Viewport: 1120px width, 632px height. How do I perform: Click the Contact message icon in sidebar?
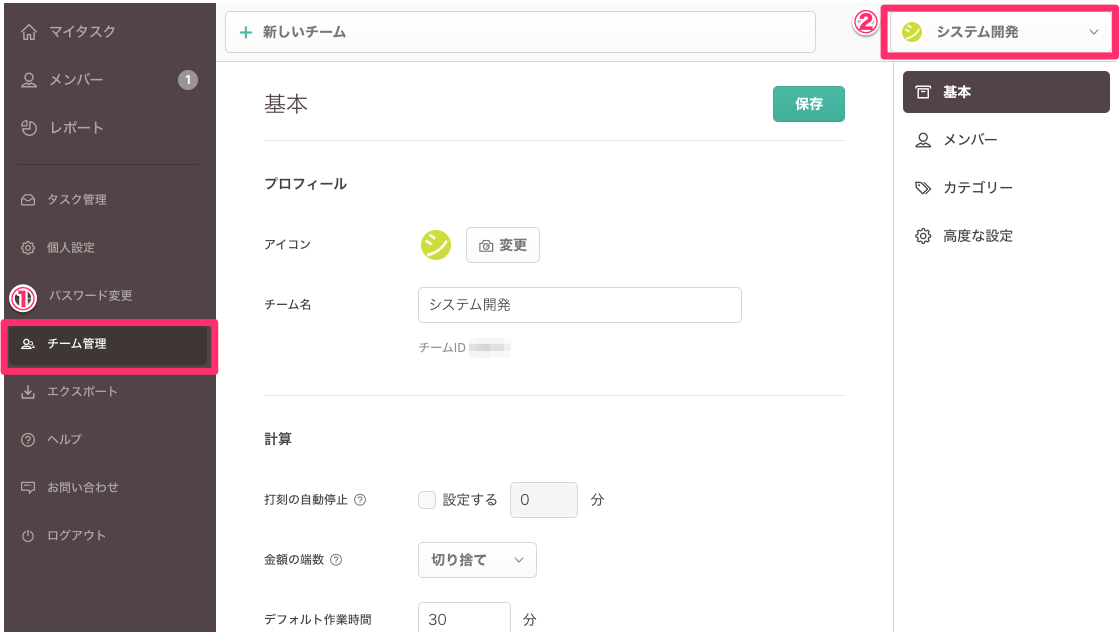pos(28,488)
